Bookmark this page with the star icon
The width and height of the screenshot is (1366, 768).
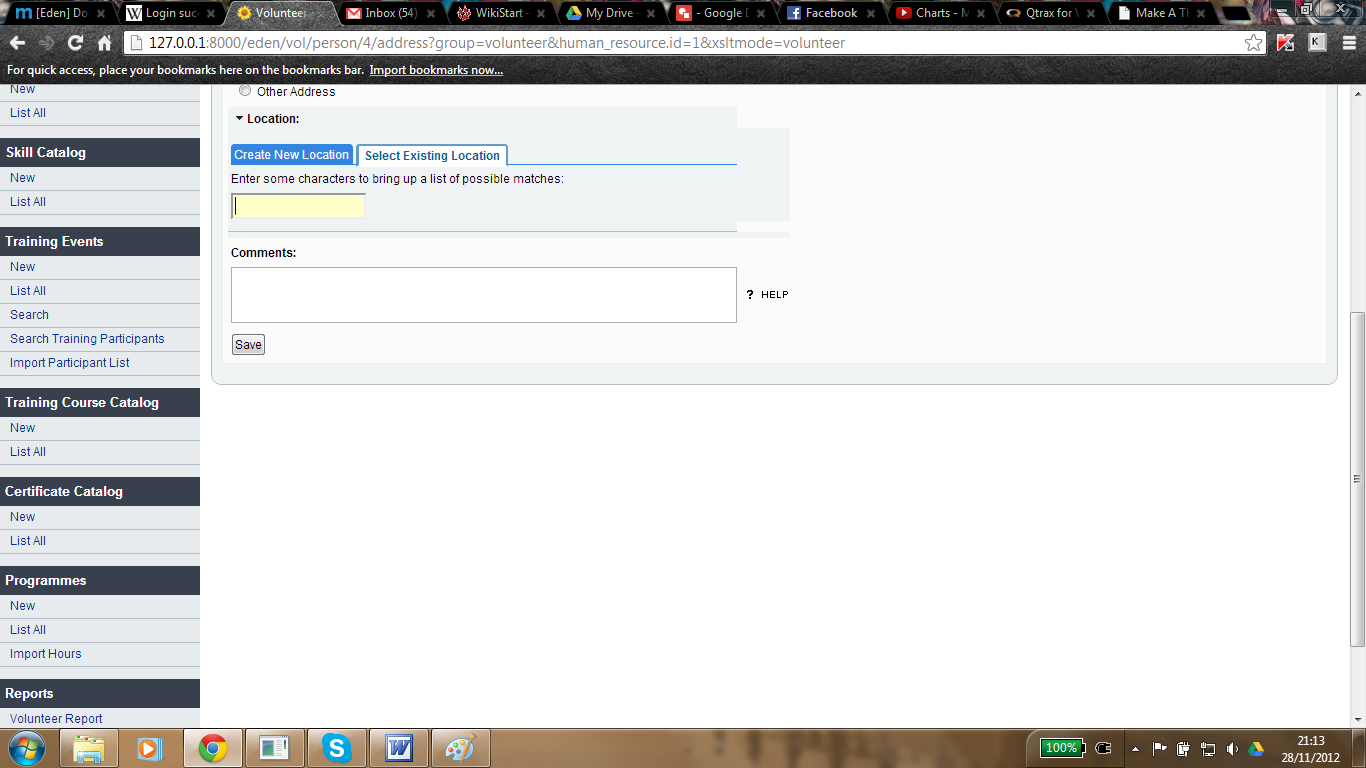1253,43
